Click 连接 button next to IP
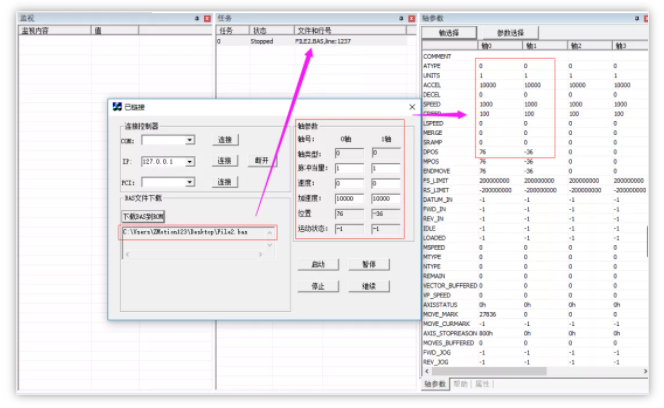 tap(225, 161)
